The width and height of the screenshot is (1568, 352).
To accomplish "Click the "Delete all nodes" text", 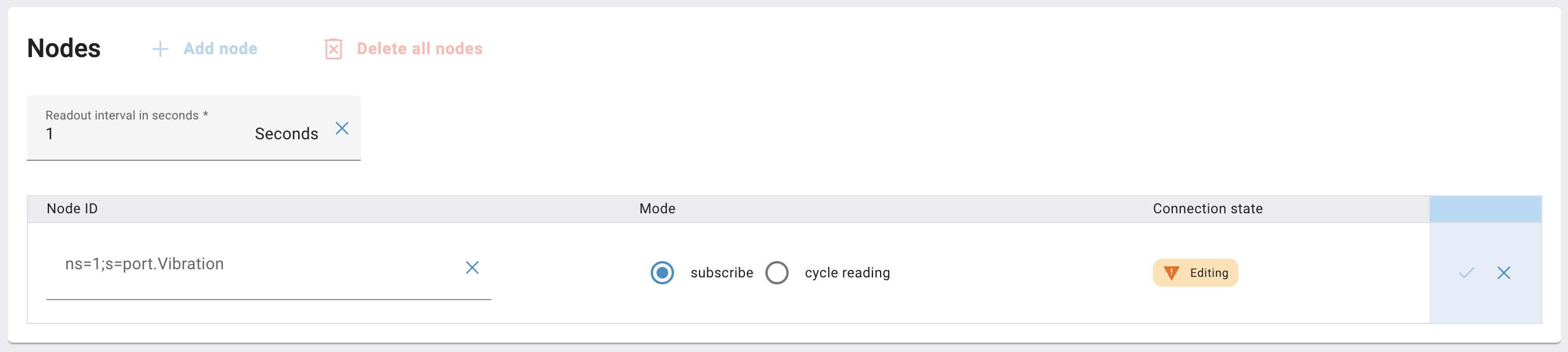I will [x=420, y=49].
